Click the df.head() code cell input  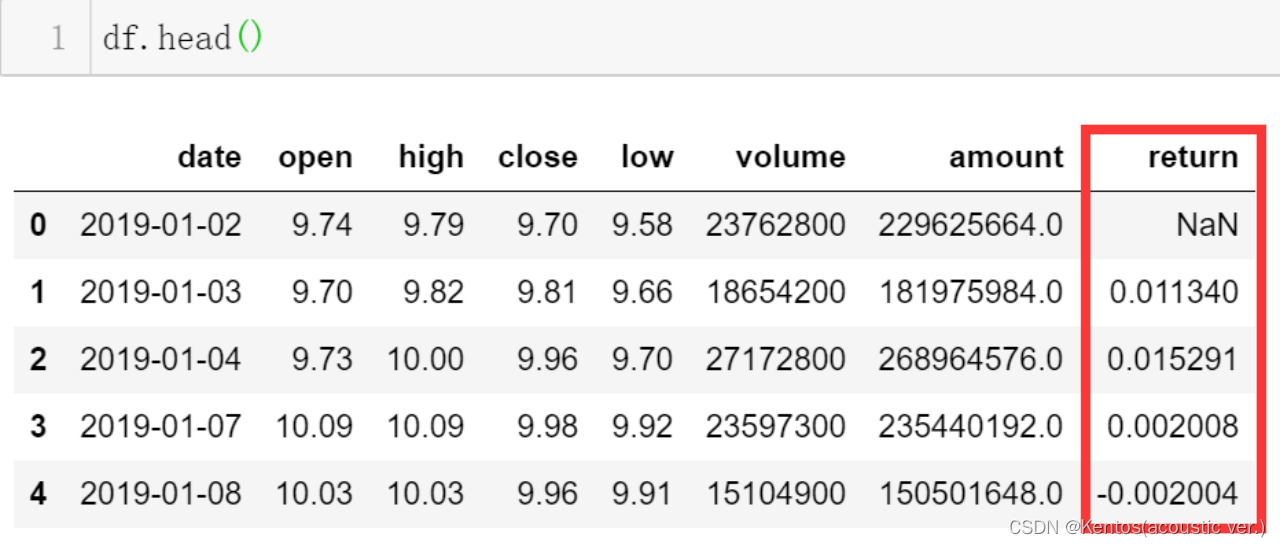pos(685,38)
